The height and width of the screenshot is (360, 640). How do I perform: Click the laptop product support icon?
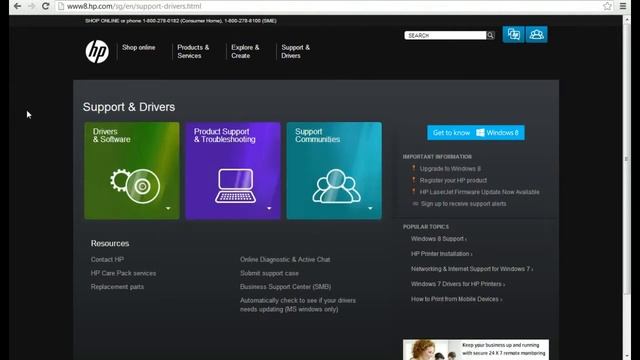click(x=236, y=186)
